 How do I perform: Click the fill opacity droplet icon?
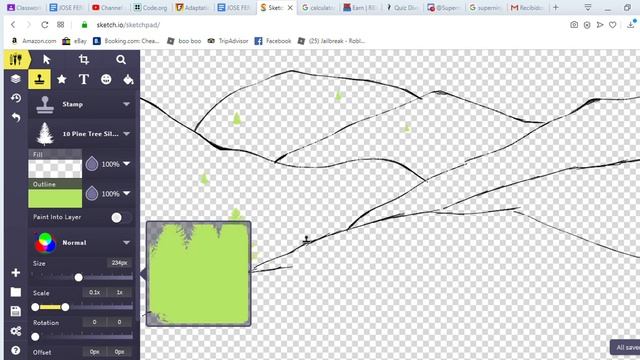tap(92, 164)
